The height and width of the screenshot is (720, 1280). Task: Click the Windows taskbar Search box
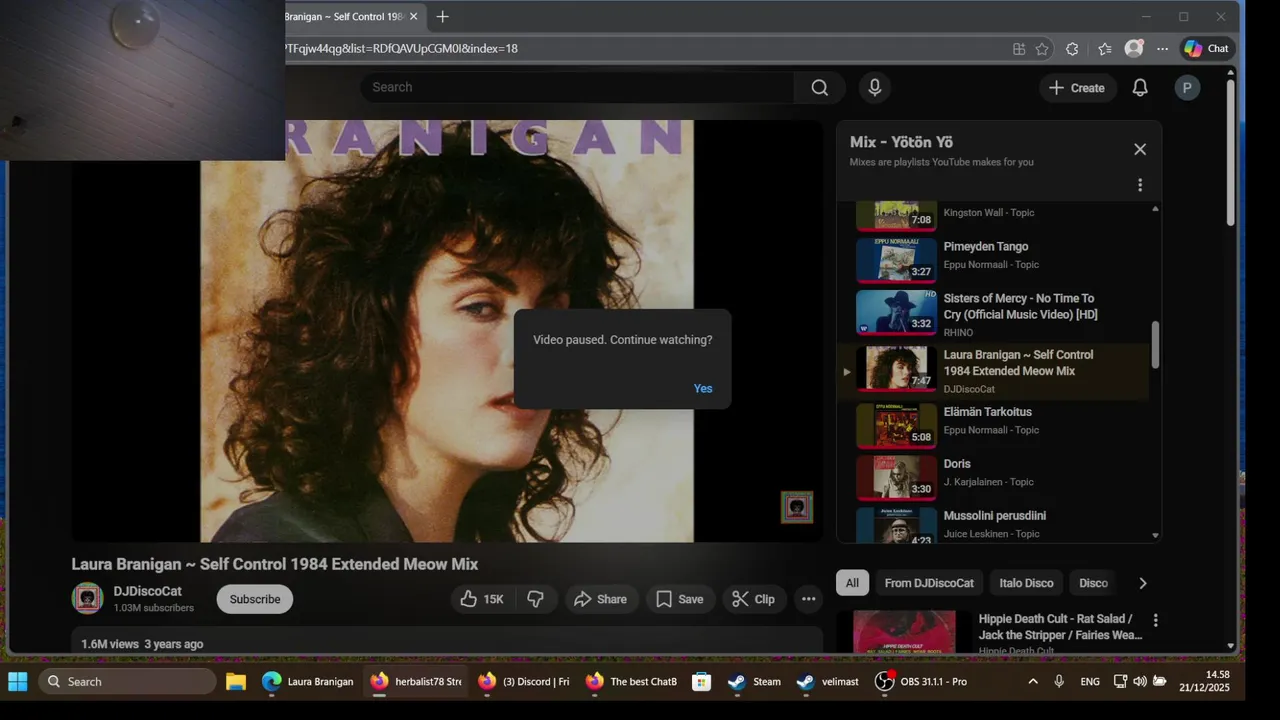click(127, 681)
